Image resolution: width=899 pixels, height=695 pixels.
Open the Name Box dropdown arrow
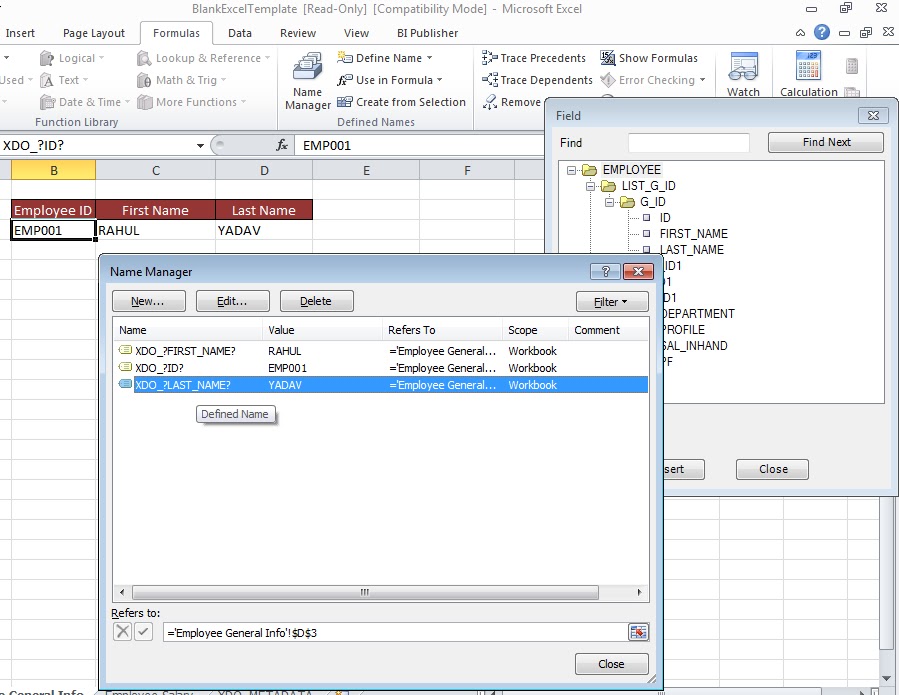point(200,146)
